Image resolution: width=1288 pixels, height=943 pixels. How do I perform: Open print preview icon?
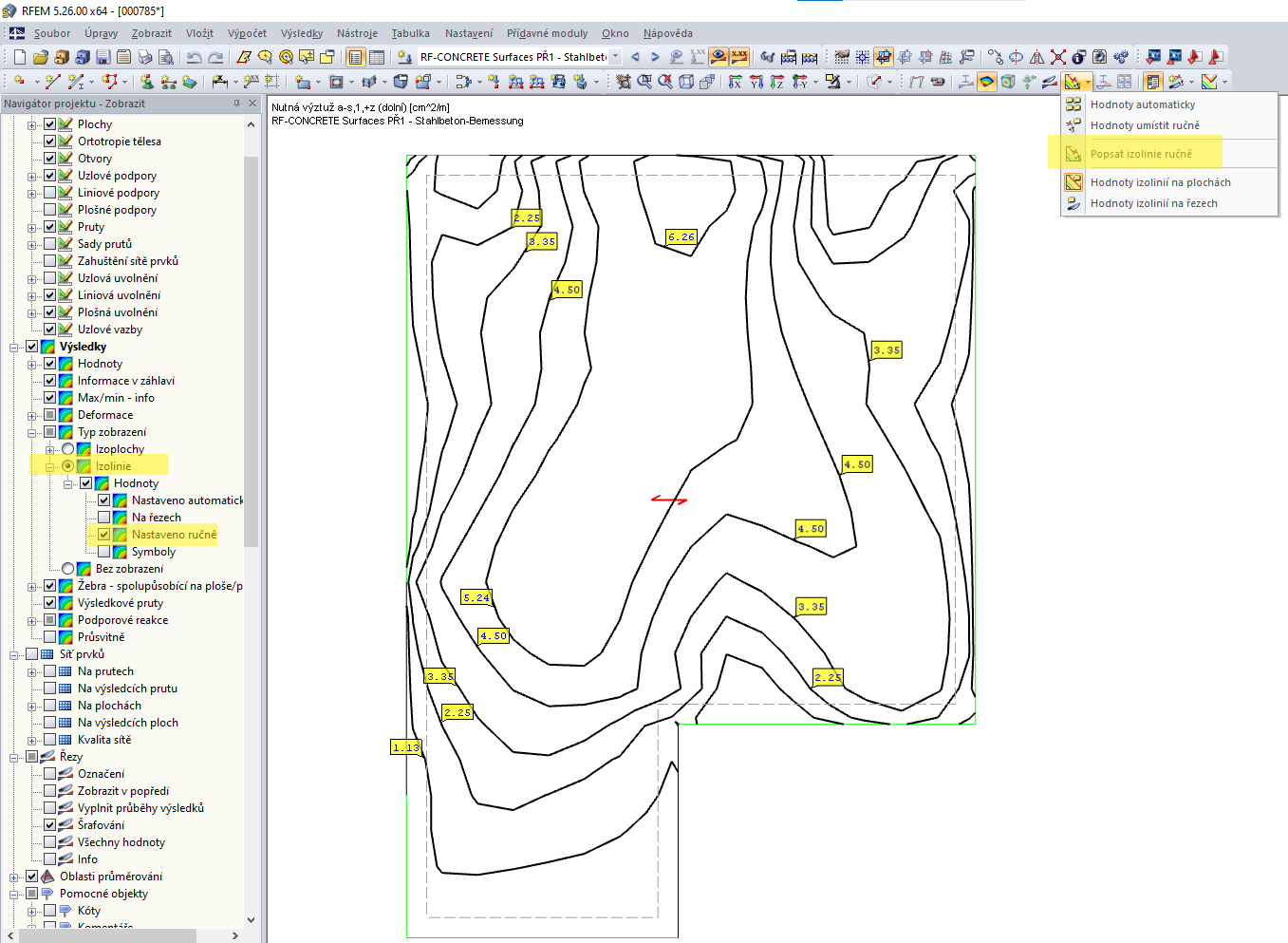pos(165,57)
